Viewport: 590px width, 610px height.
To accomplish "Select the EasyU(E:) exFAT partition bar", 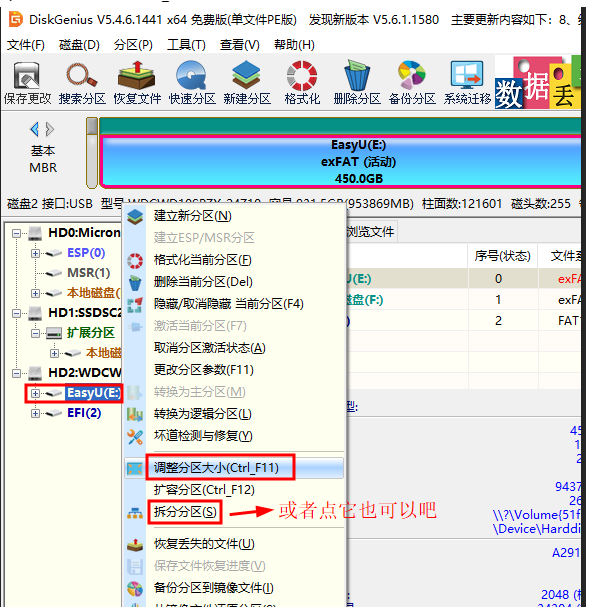I will (x=341, y=161).
